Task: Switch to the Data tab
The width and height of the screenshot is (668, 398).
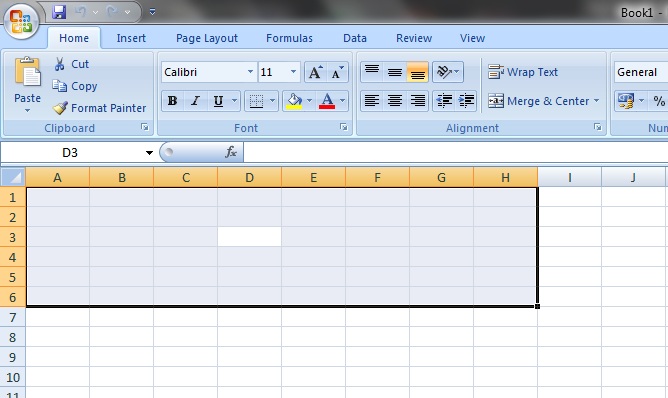Action: pos(355,38)
